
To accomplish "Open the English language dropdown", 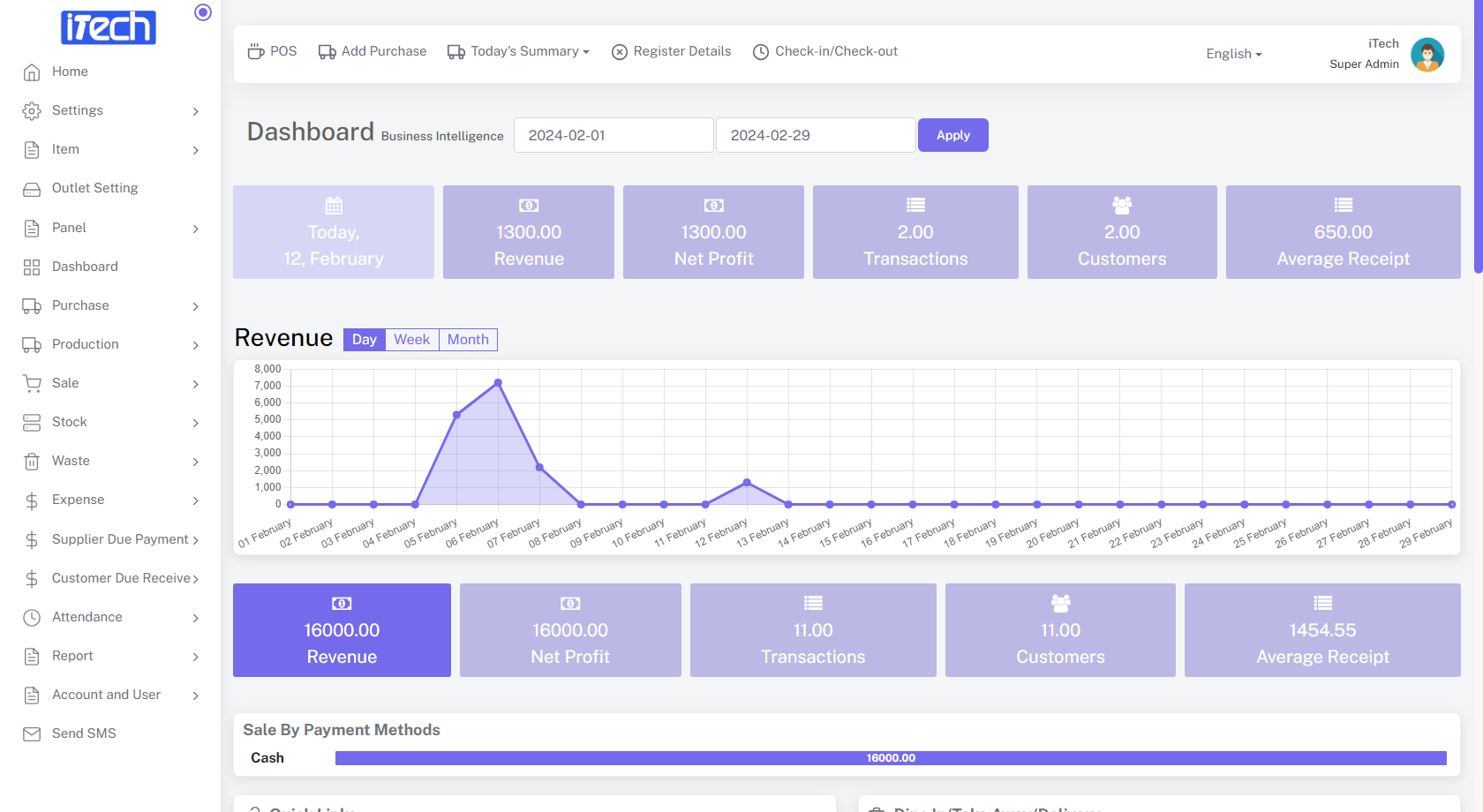I will click(x=1233, y=54).
